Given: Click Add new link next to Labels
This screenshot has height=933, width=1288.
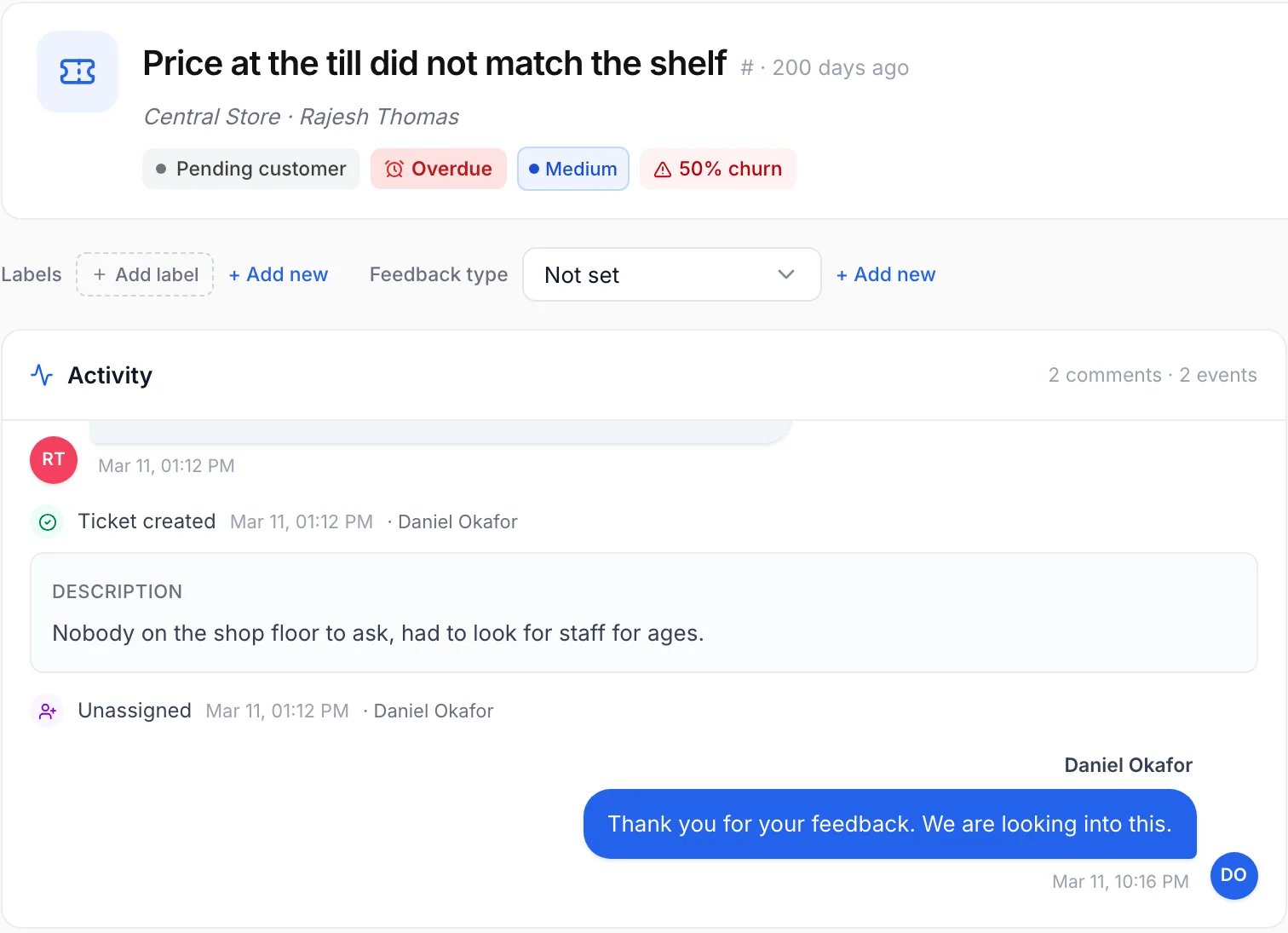Looking at the screenshot, I should click(279, 274).
